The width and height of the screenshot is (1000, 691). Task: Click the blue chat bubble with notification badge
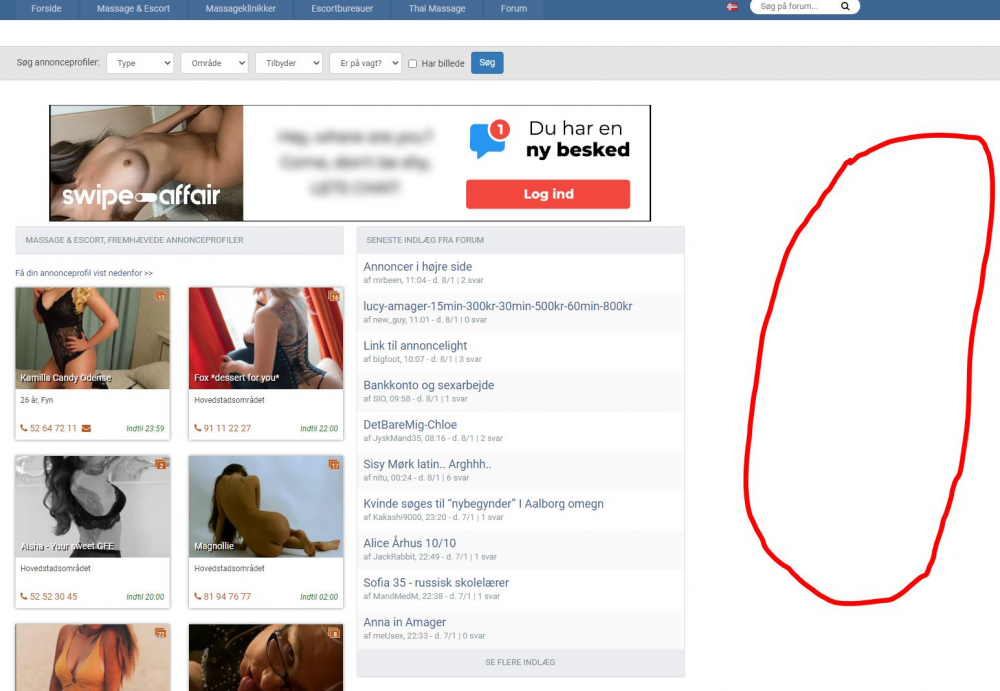(x=487, y=135)
